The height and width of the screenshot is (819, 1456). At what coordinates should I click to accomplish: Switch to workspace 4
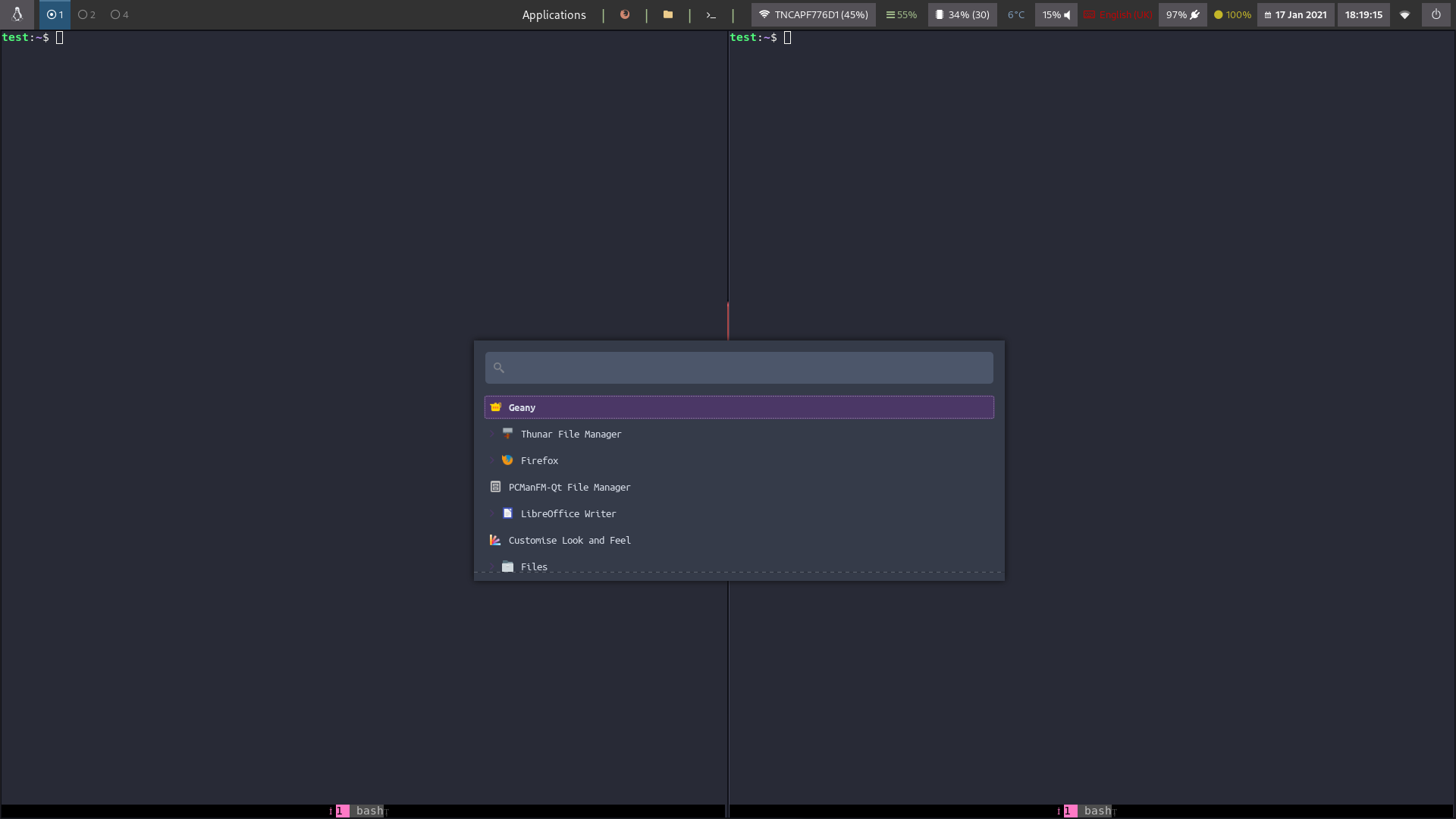coord(119,14)
